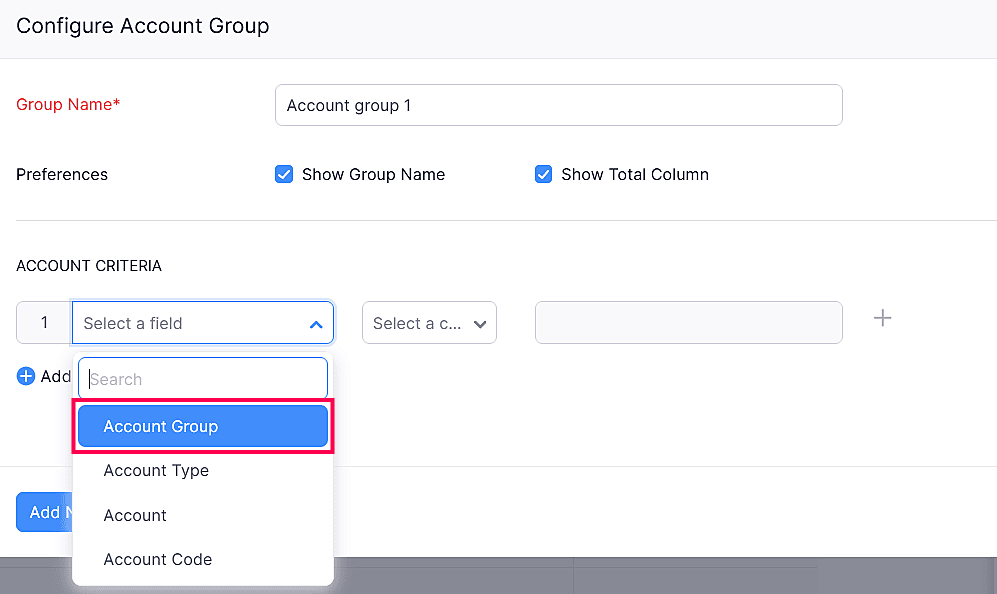Click the Show Group Name label text
Image resolution: width=997 pixels, height=594 pixels.
(373, 174)
